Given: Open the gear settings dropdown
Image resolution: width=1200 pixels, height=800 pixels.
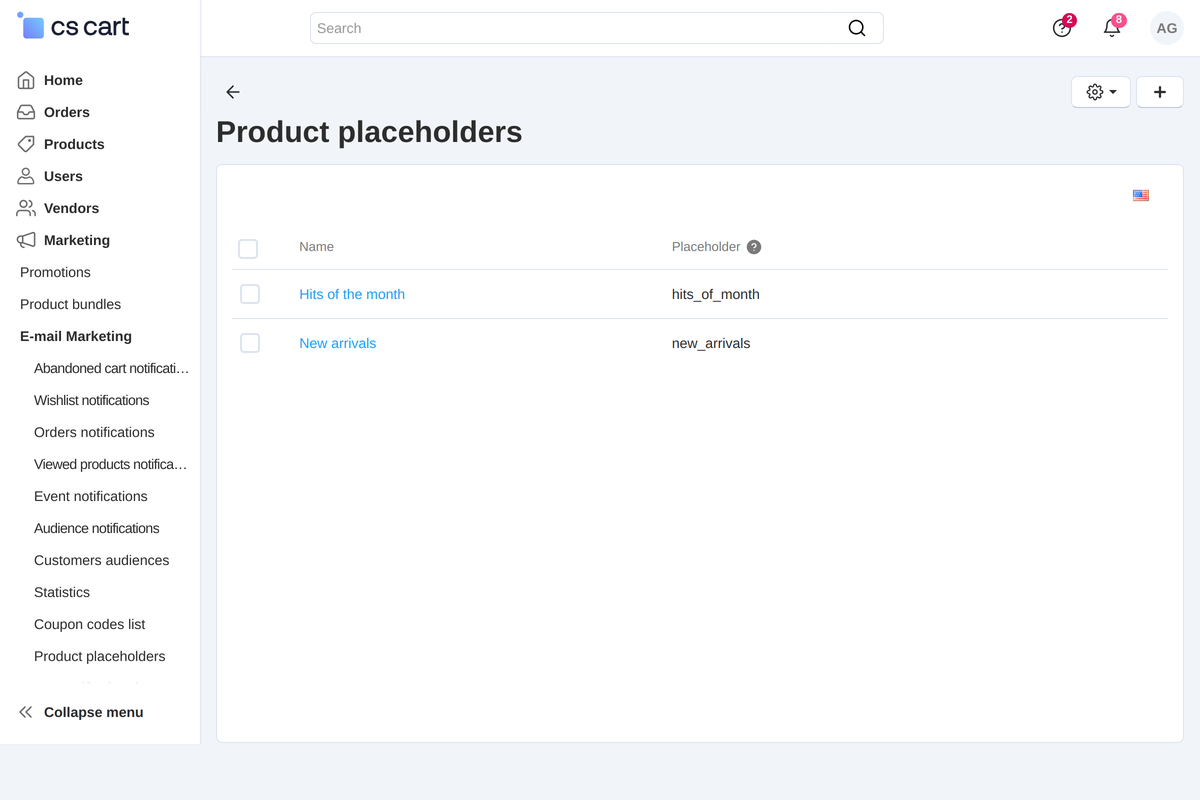Looking at the screenshot, I should 1101,92.
